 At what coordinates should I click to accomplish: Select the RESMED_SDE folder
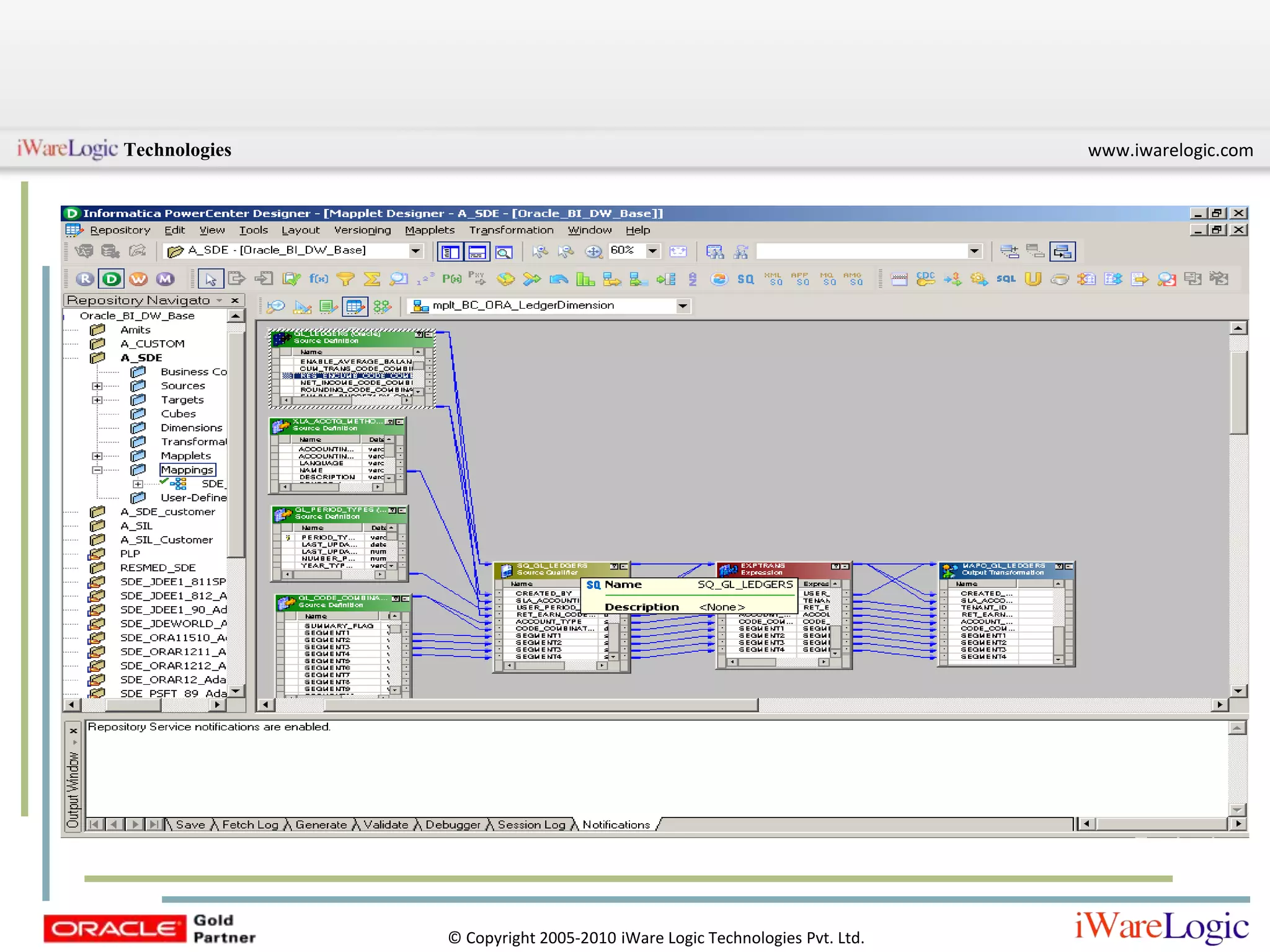[158, 568]
